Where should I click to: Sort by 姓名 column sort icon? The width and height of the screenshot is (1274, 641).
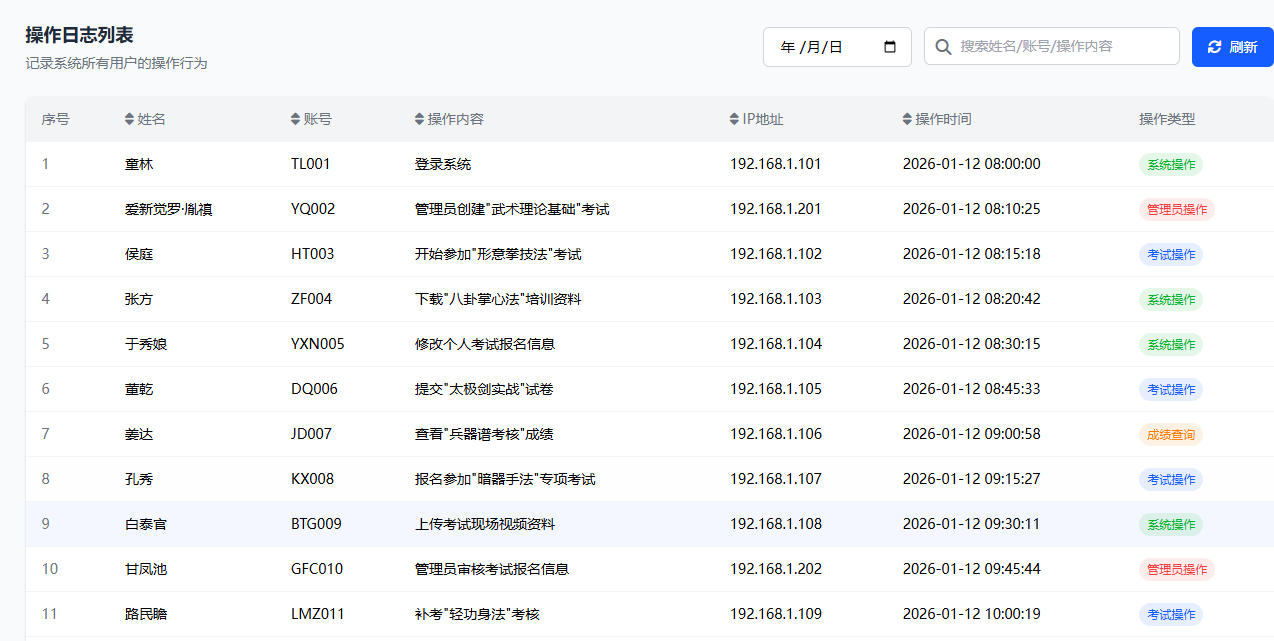pos(129,119)
